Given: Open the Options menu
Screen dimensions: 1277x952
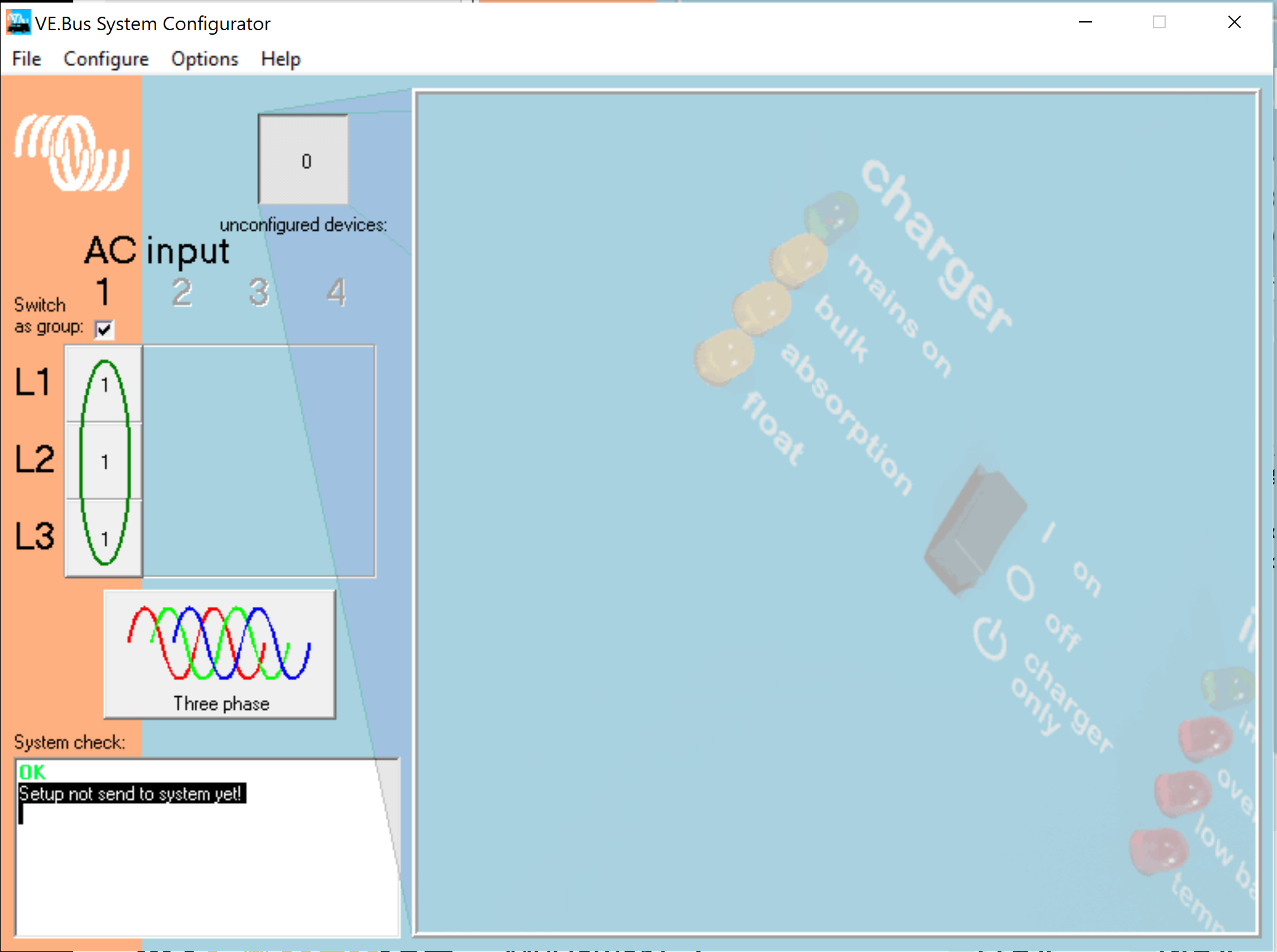Looking at the screenshot, I should tap(204, 59).
